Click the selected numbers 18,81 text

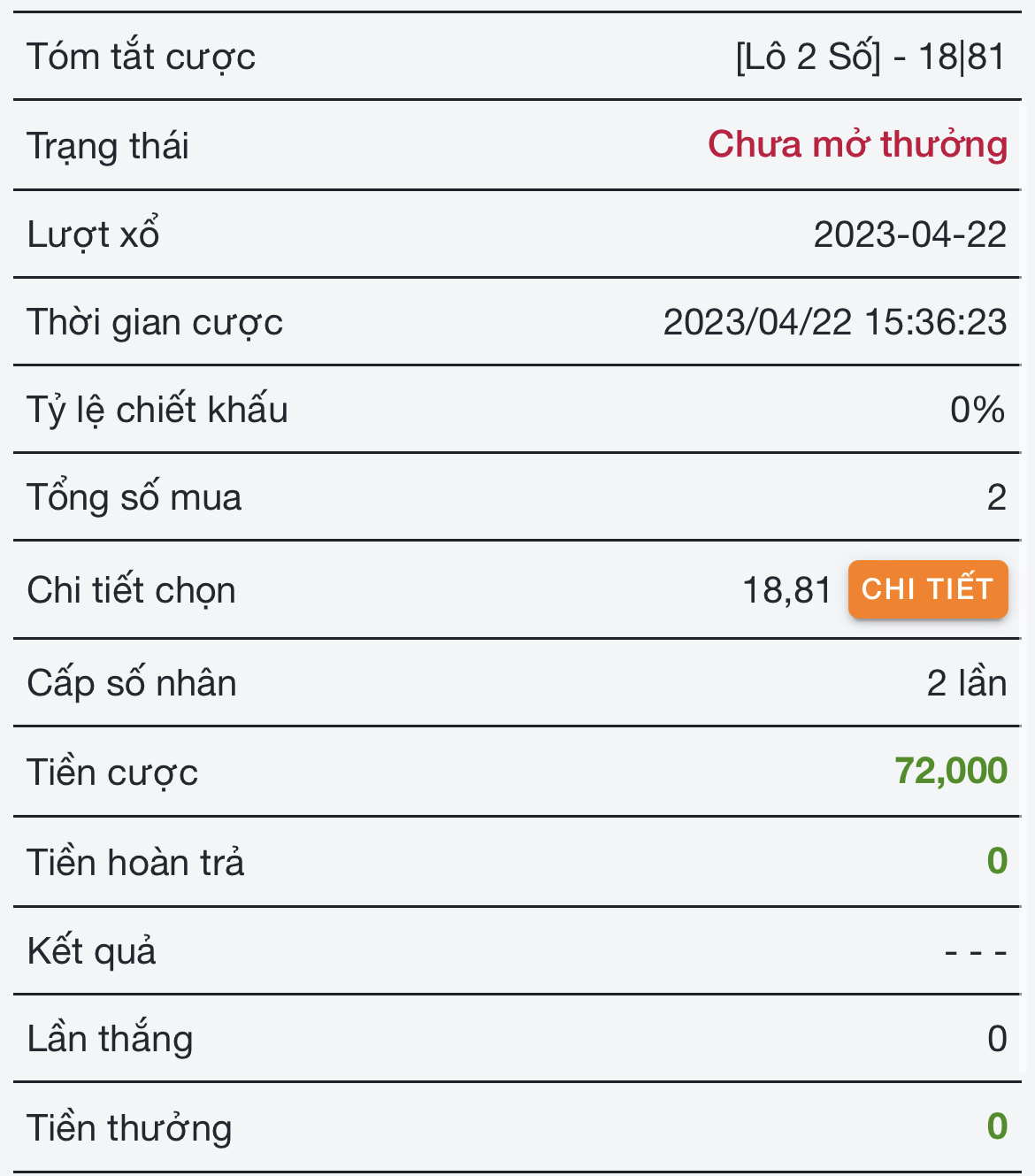point(786,591)
